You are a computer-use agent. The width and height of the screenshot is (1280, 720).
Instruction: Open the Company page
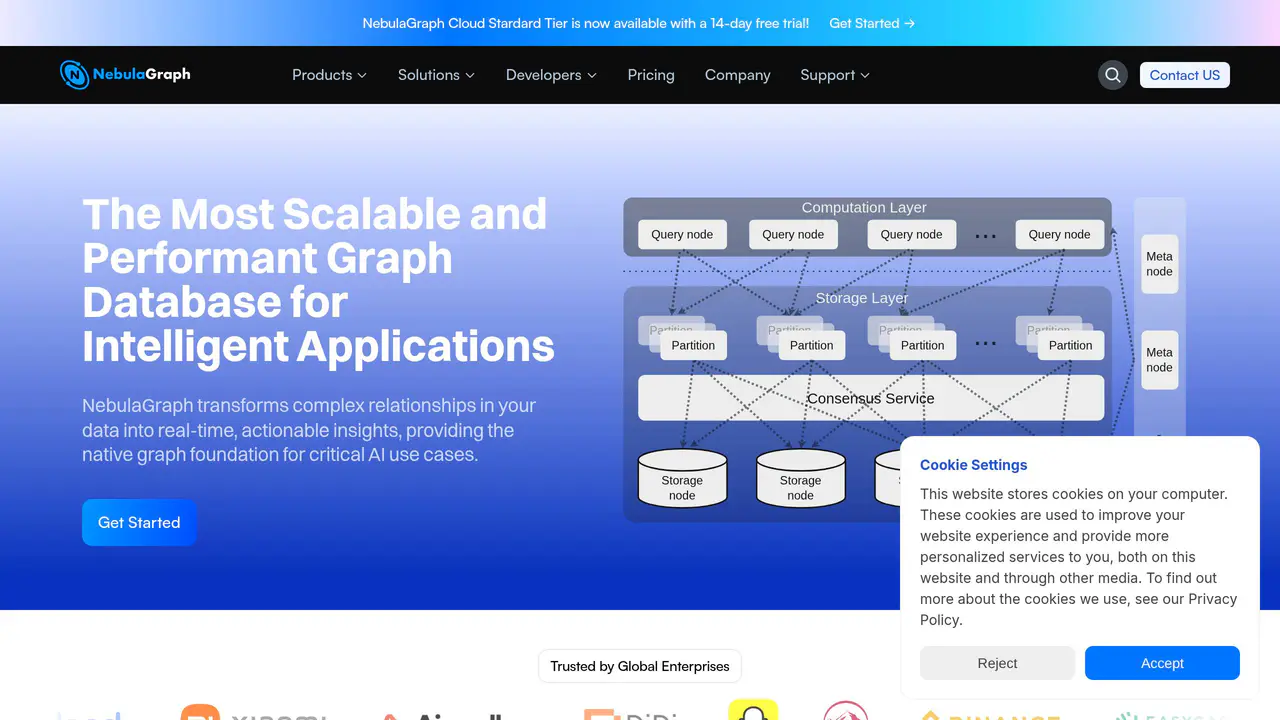[738, 75]
